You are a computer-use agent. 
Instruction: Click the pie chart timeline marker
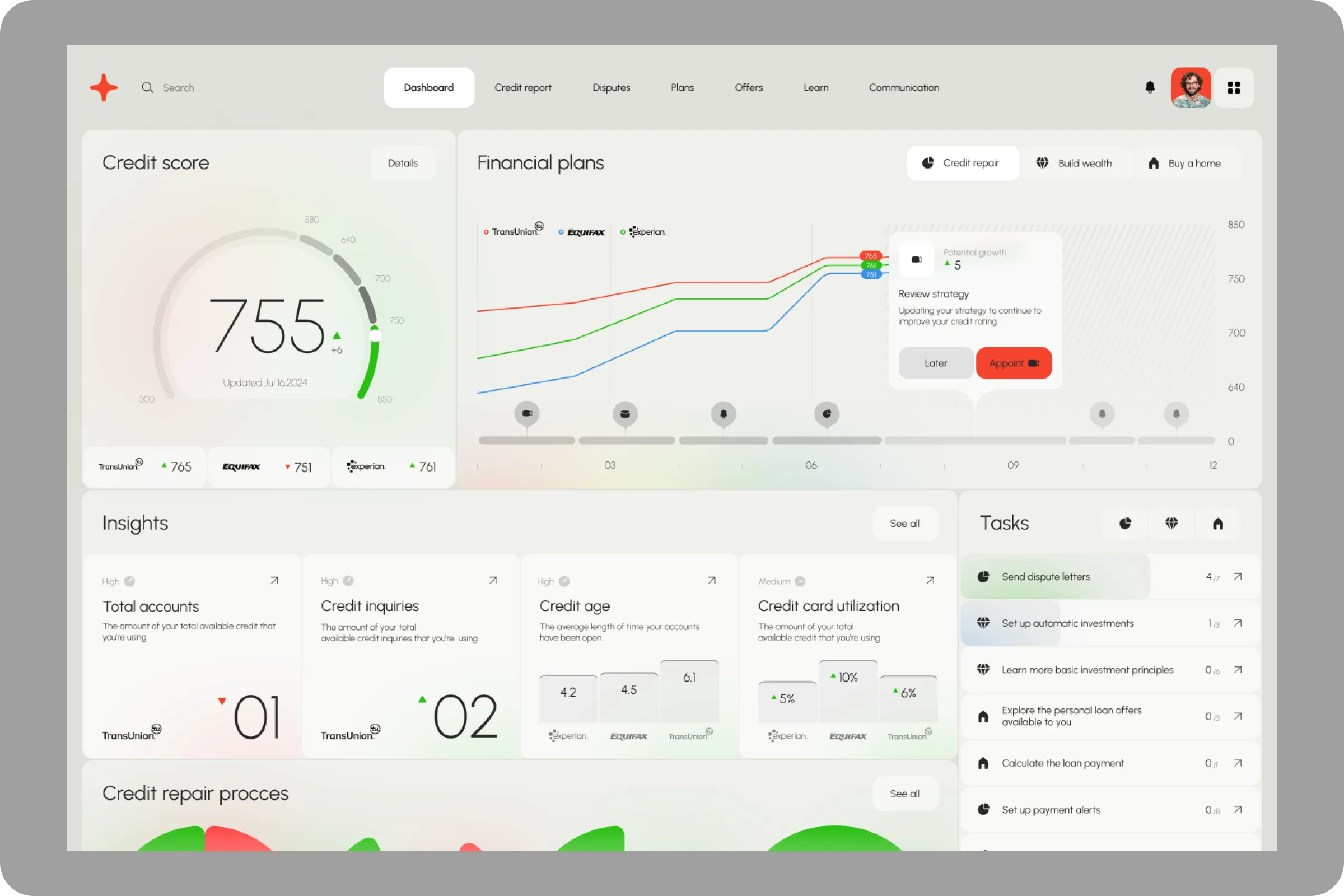coord(827,413)
